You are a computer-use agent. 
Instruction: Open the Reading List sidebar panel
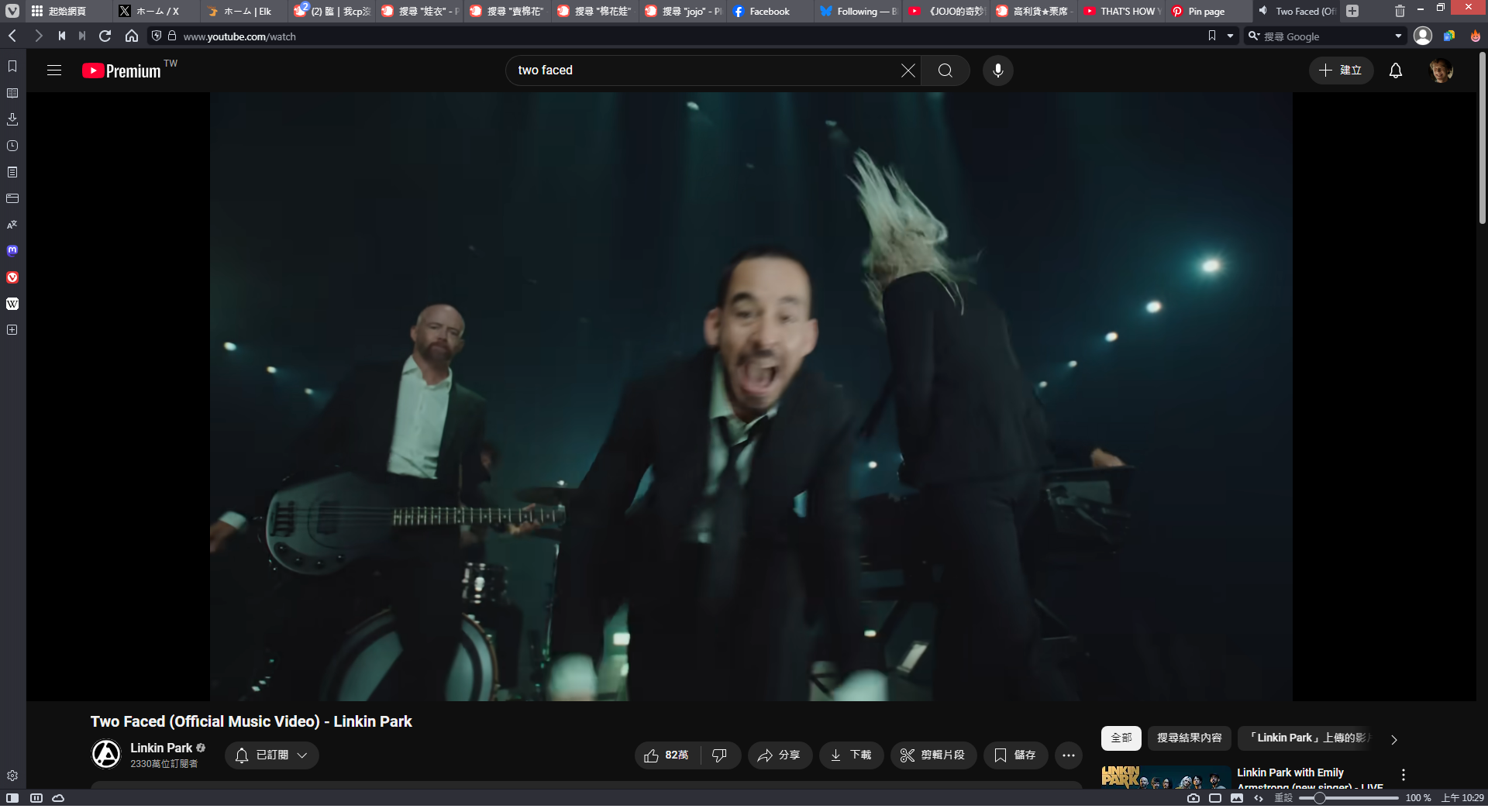tap(12, 93)
